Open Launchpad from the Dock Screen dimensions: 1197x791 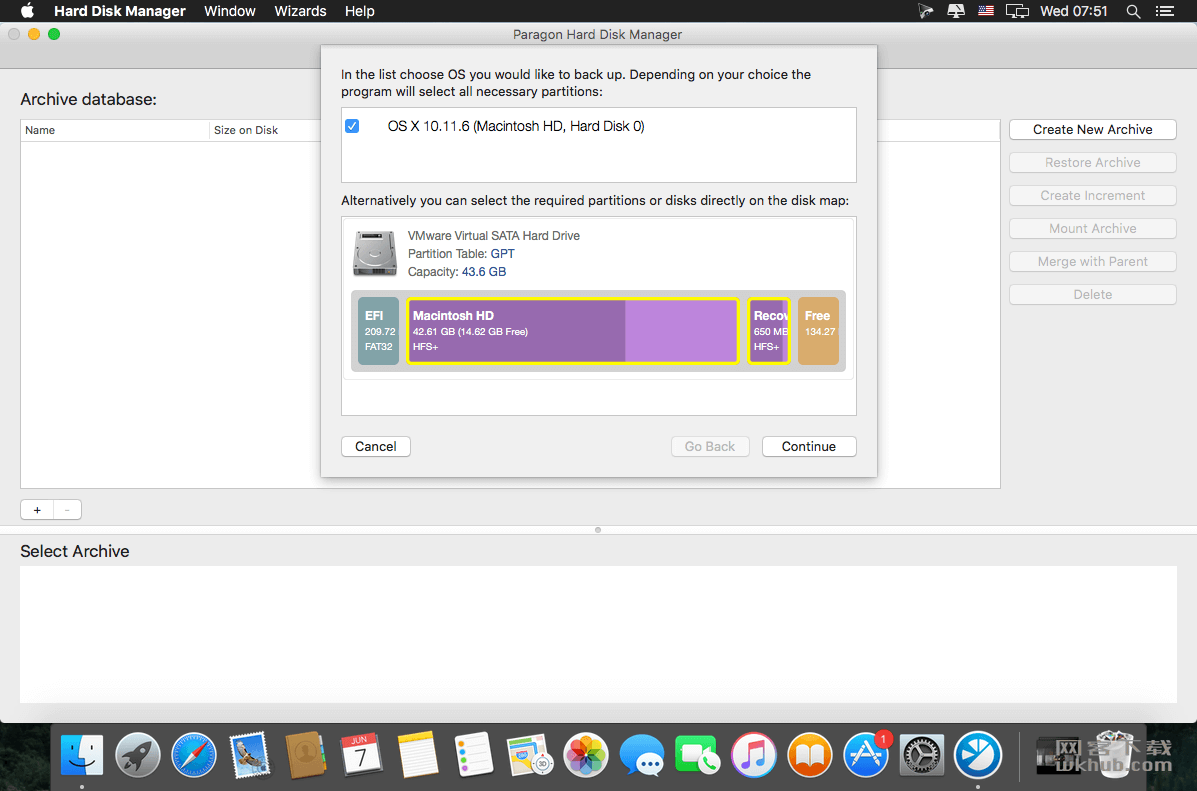tap(138, 755)
